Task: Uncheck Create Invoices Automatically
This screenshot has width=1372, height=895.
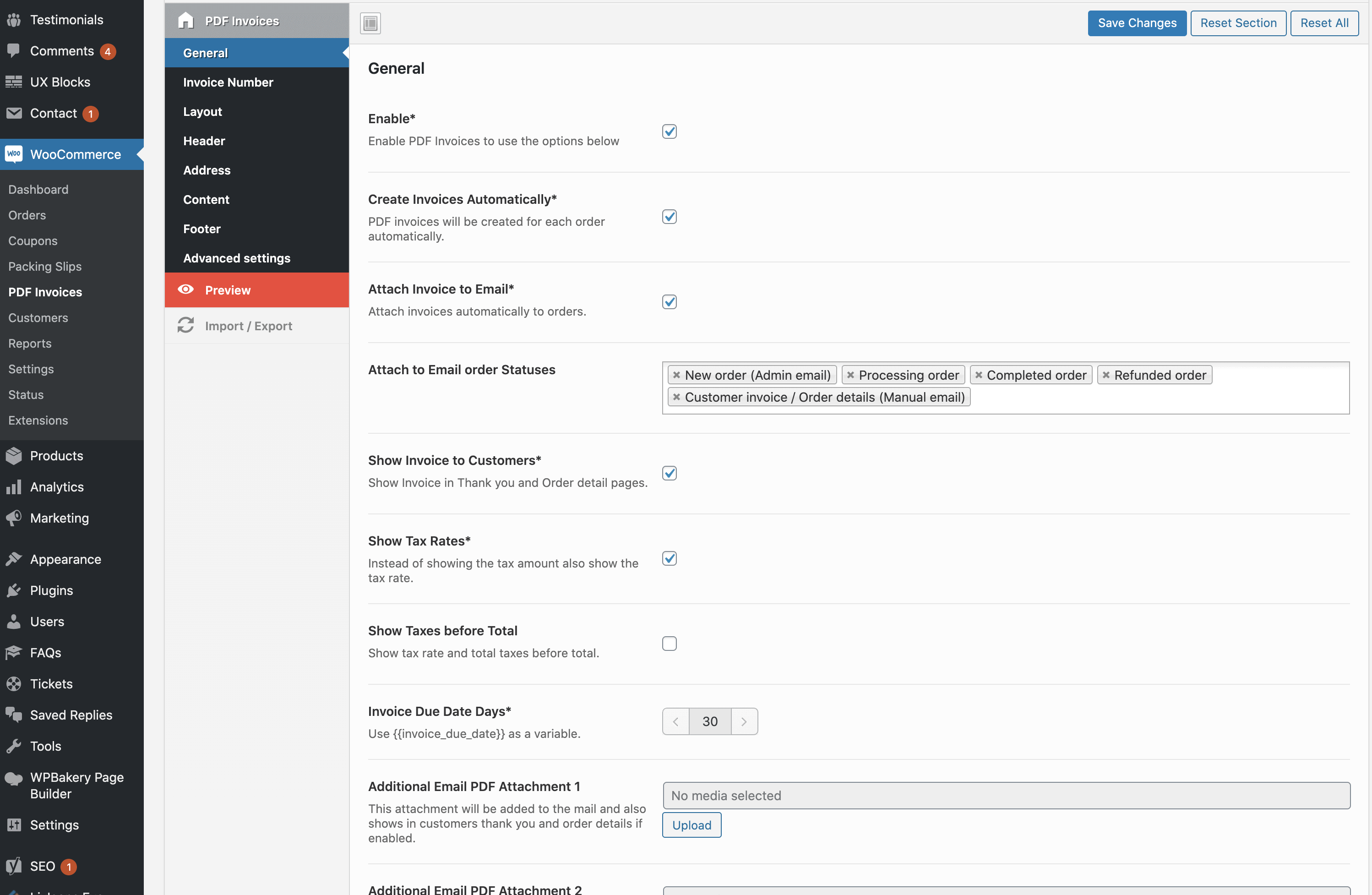Action: [669, 216]
